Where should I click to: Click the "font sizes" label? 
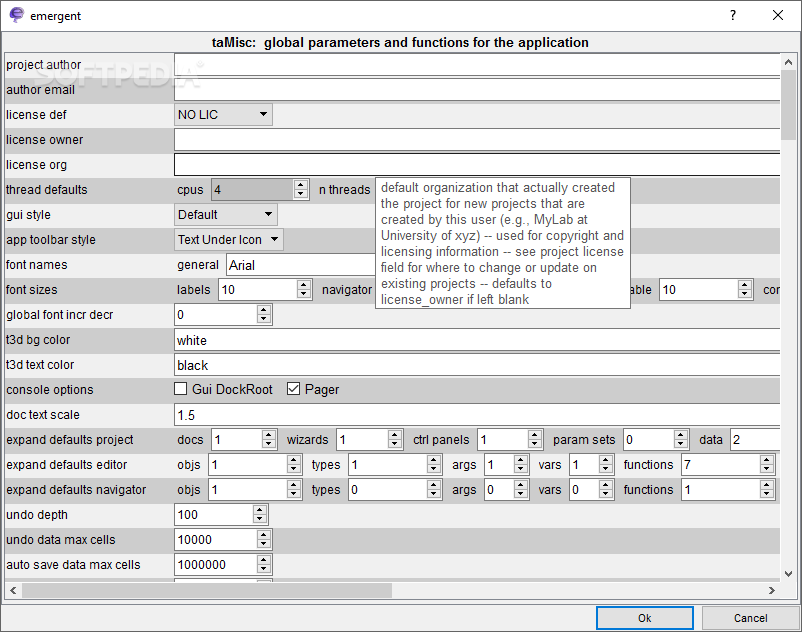click(x=31, y=290)
